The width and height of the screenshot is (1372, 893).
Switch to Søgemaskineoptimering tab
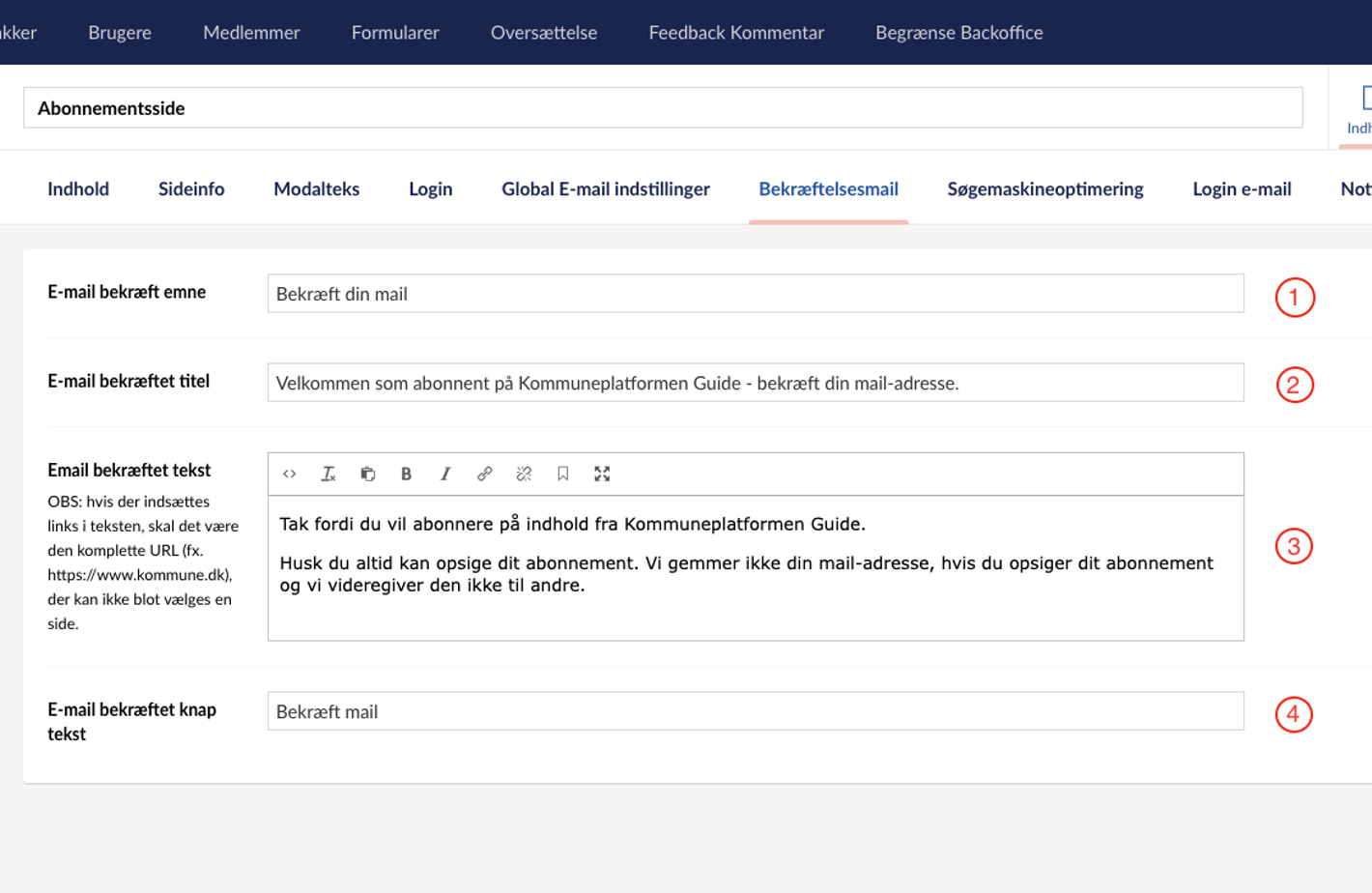point(1045,188)
